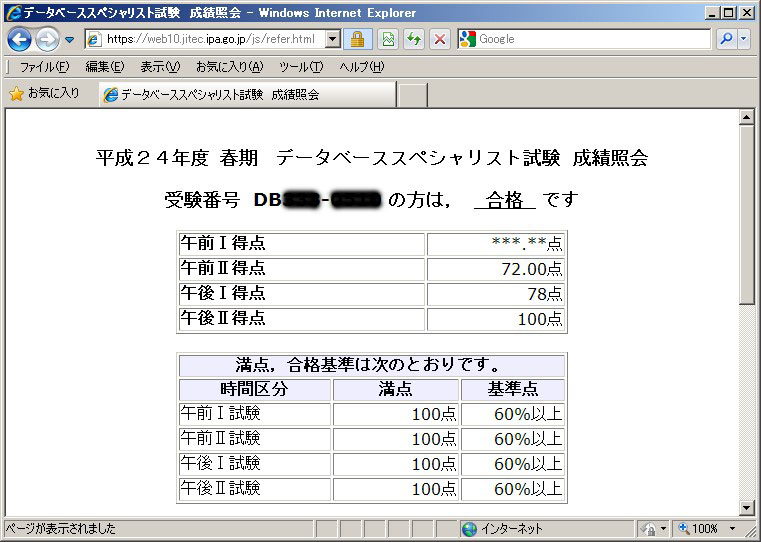
Task: Click the red X stop button
Action: 439,39
